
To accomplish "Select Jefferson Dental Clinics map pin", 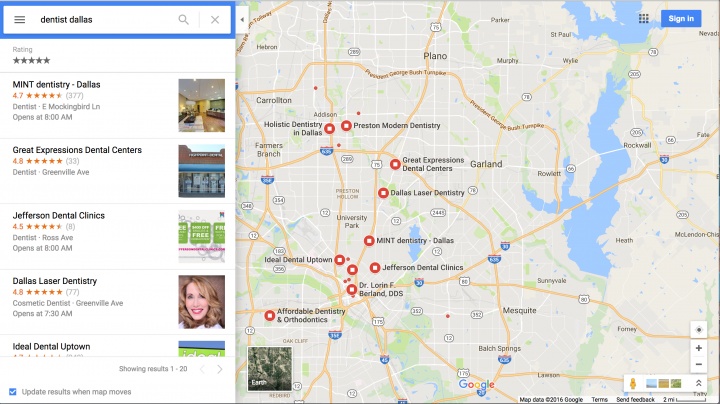I will point(375,267).
